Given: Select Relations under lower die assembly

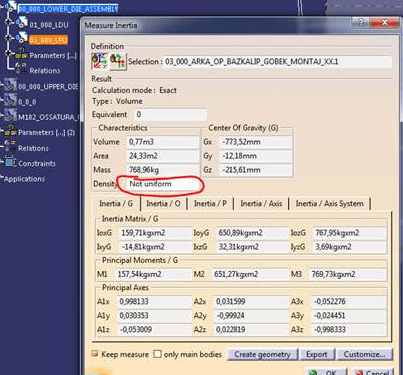Looking at the screenshot, I should click(x=45, y=71).
